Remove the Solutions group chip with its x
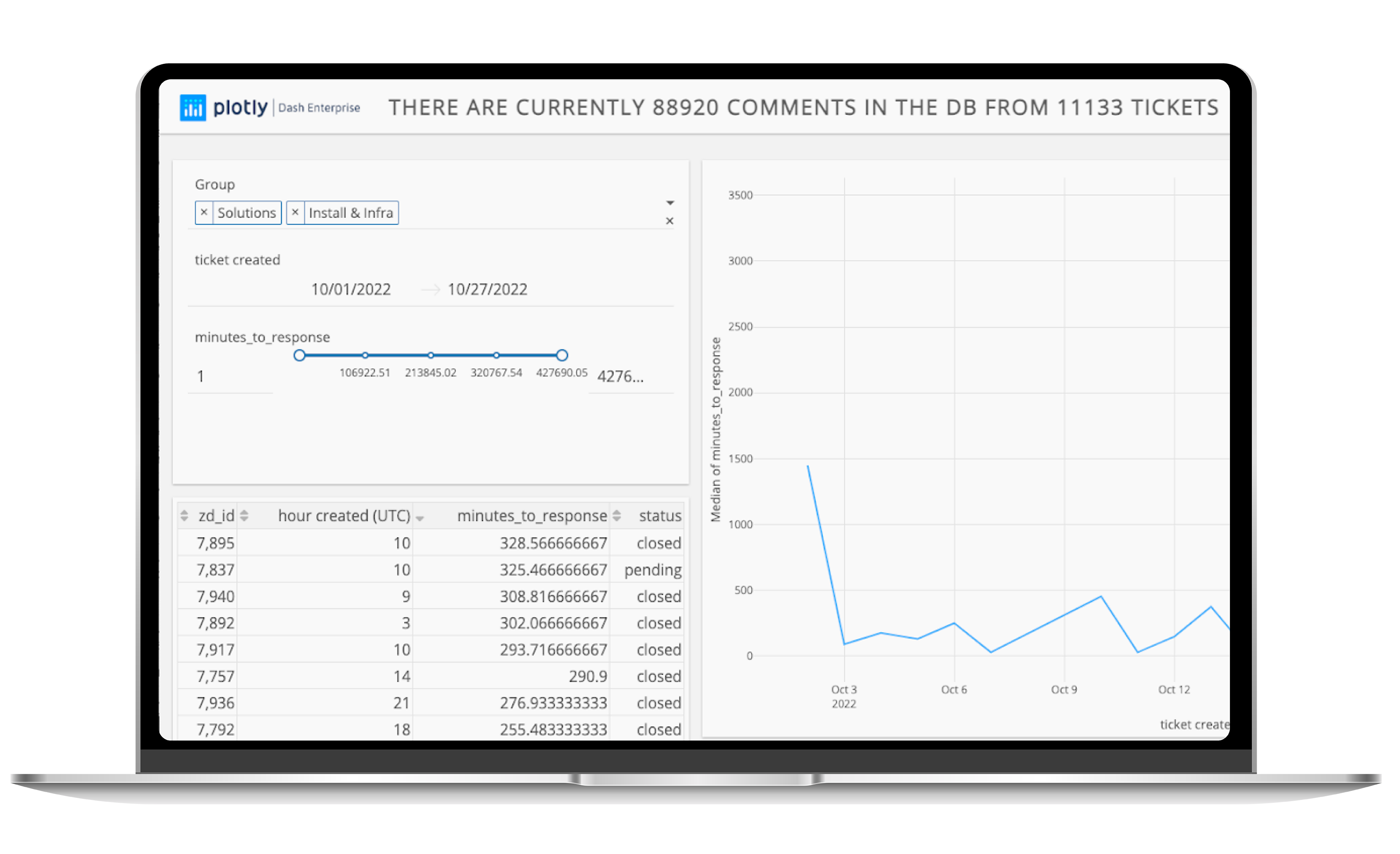The width and height of the screenshot is (1400, 854). 205,213
